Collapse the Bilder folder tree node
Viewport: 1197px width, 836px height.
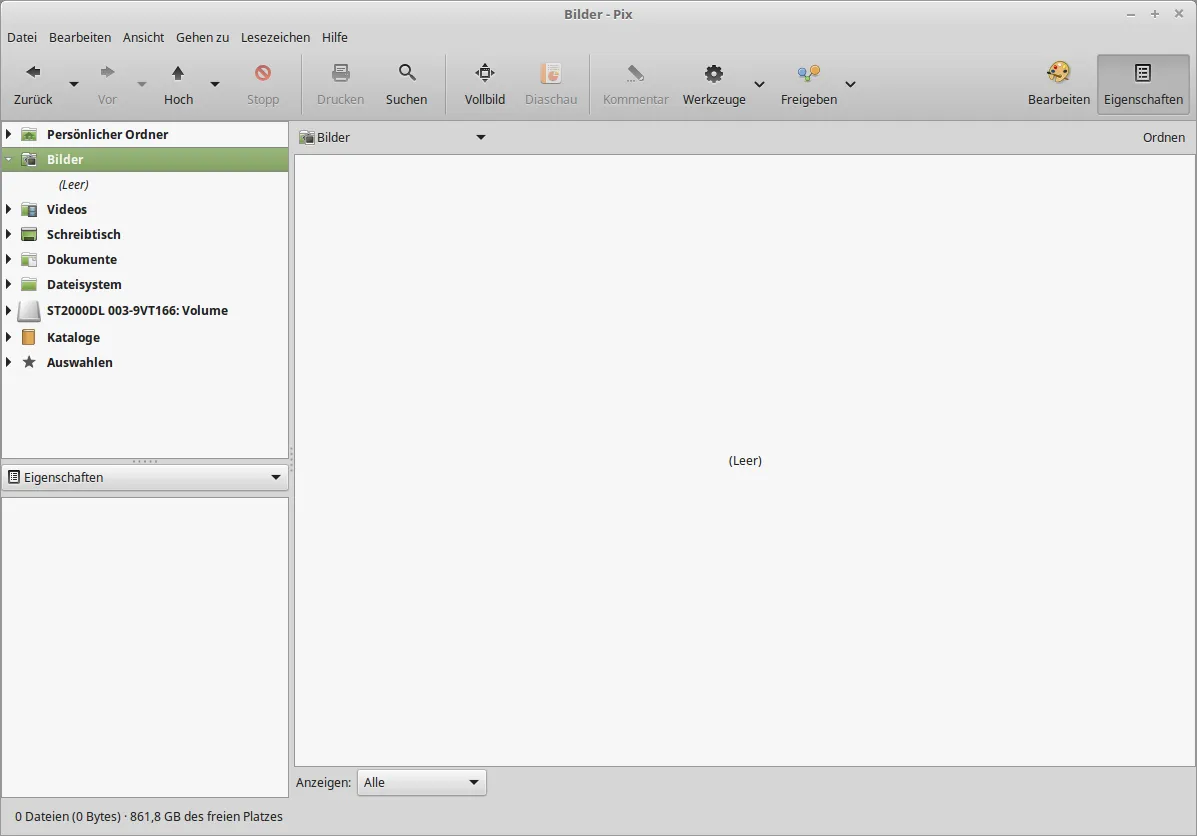click(x=9, y=159)
